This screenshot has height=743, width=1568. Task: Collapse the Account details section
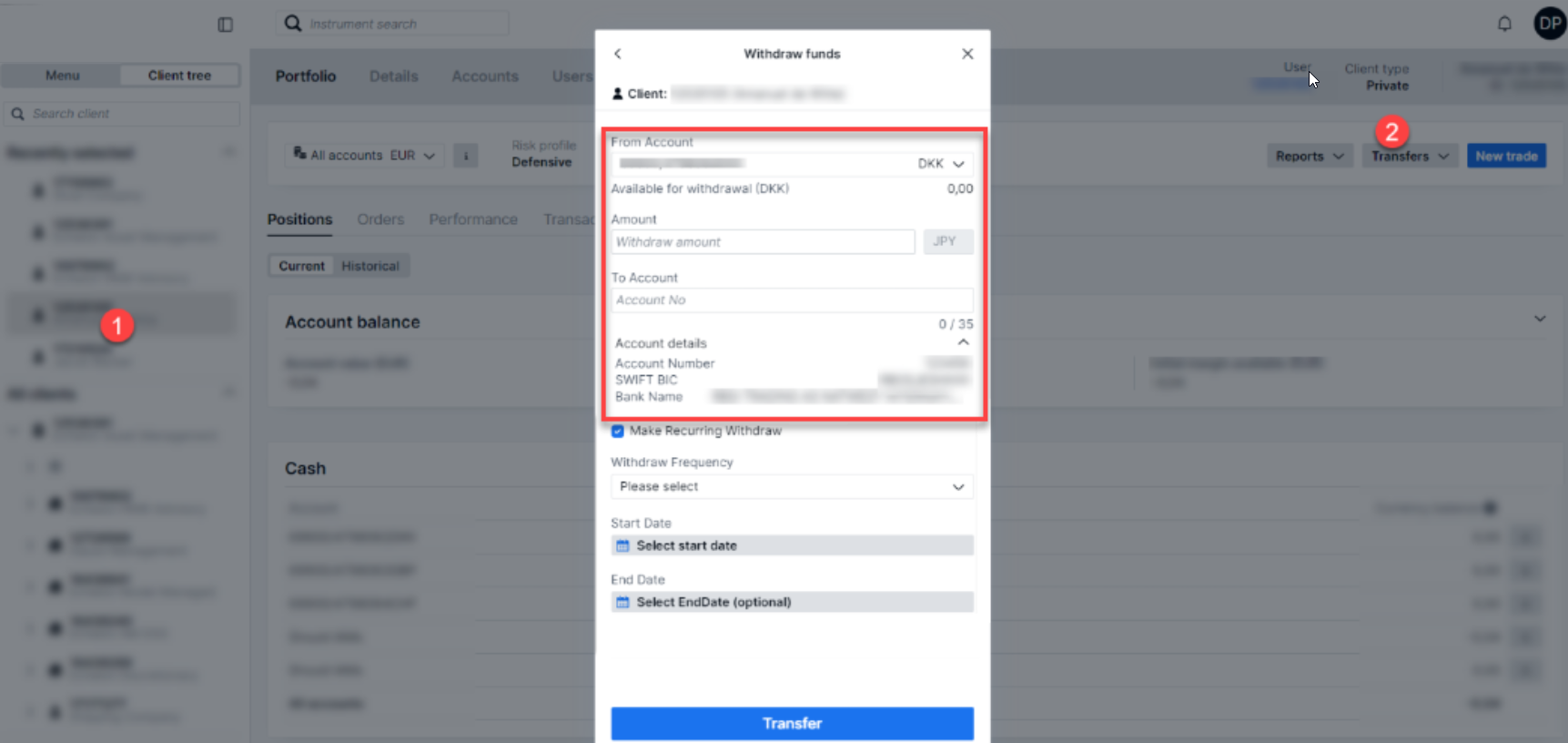(x=963, y=342)
